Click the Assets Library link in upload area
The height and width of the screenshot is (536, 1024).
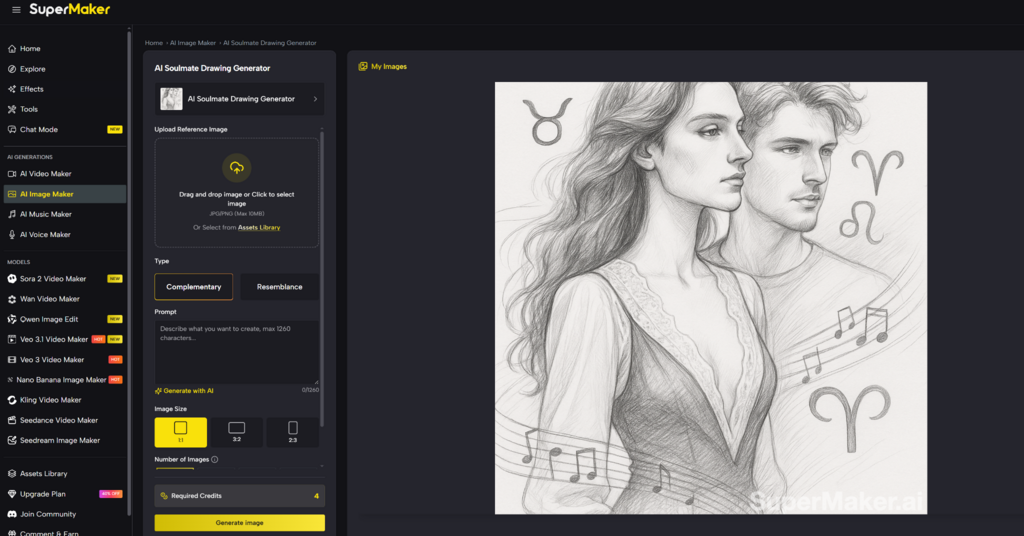pyautogui.click(x=259, y=228)
